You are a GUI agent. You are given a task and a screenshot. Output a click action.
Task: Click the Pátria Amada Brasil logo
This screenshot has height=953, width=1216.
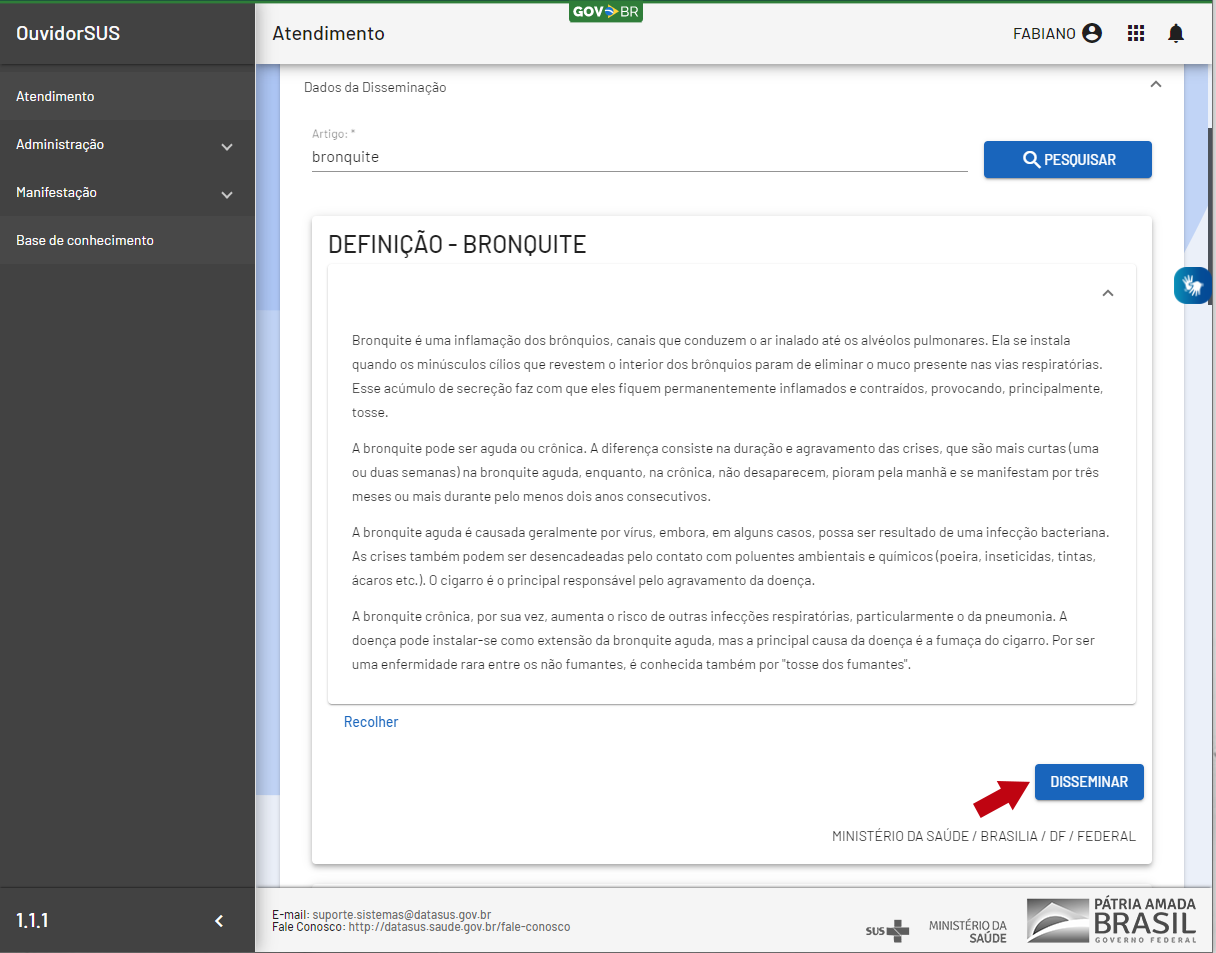click(1111, 920)
